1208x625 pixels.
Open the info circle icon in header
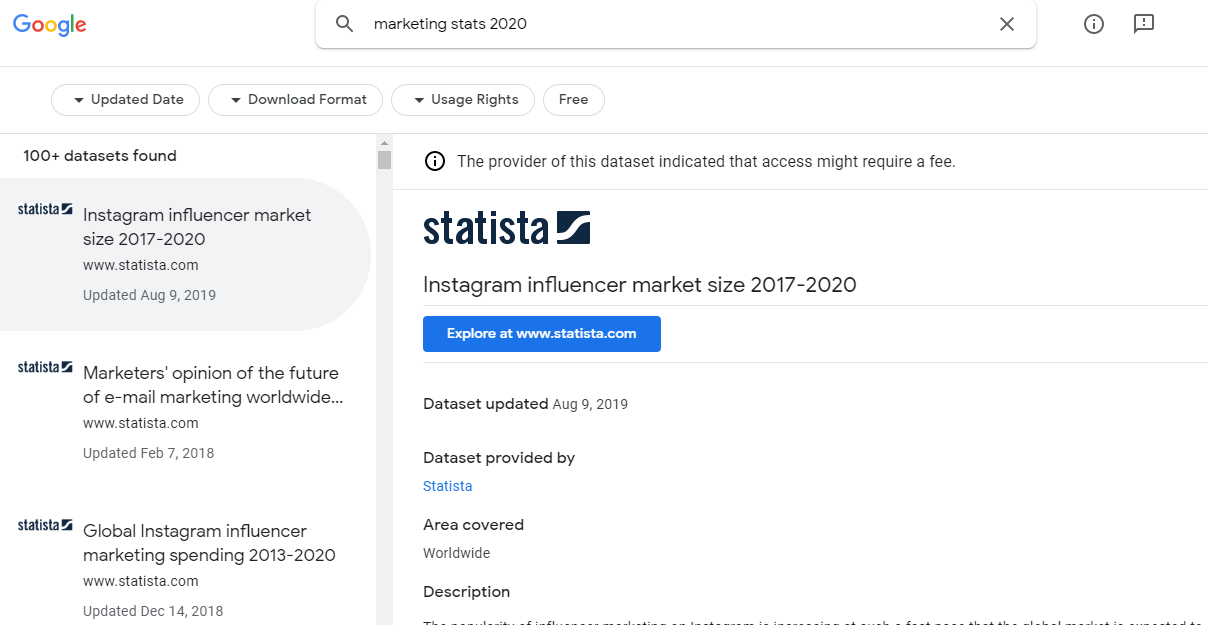coord(1094,24)
